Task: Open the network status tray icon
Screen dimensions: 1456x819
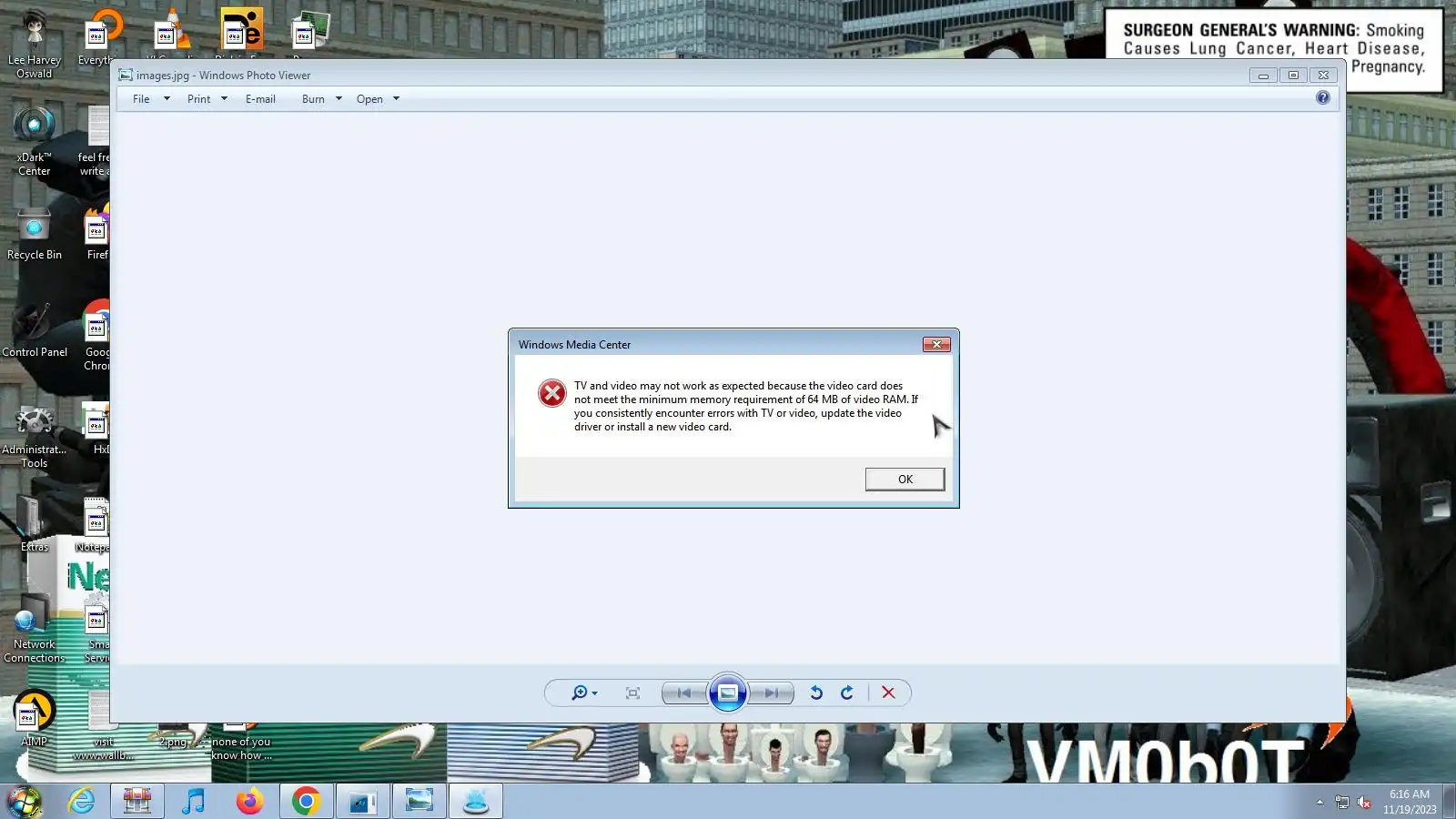Action: (x=1341, y=802)
